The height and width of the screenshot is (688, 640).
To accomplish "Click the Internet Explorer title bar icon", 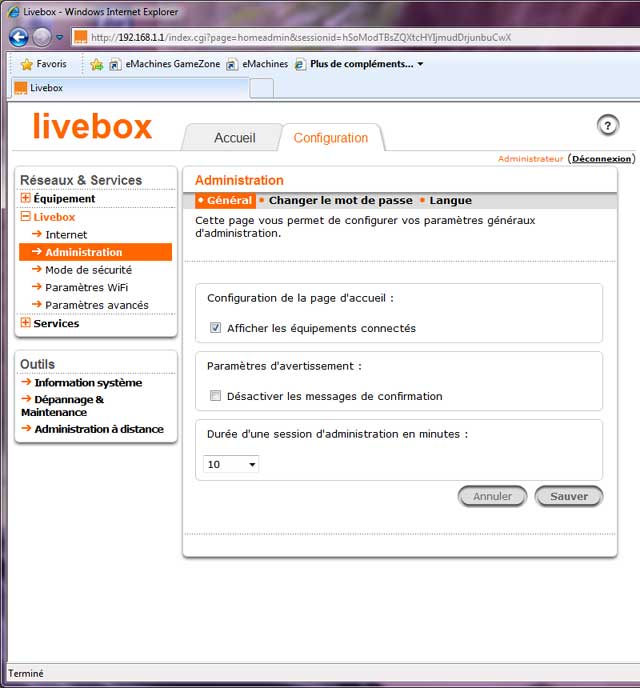I will click(x=14, y=11).
